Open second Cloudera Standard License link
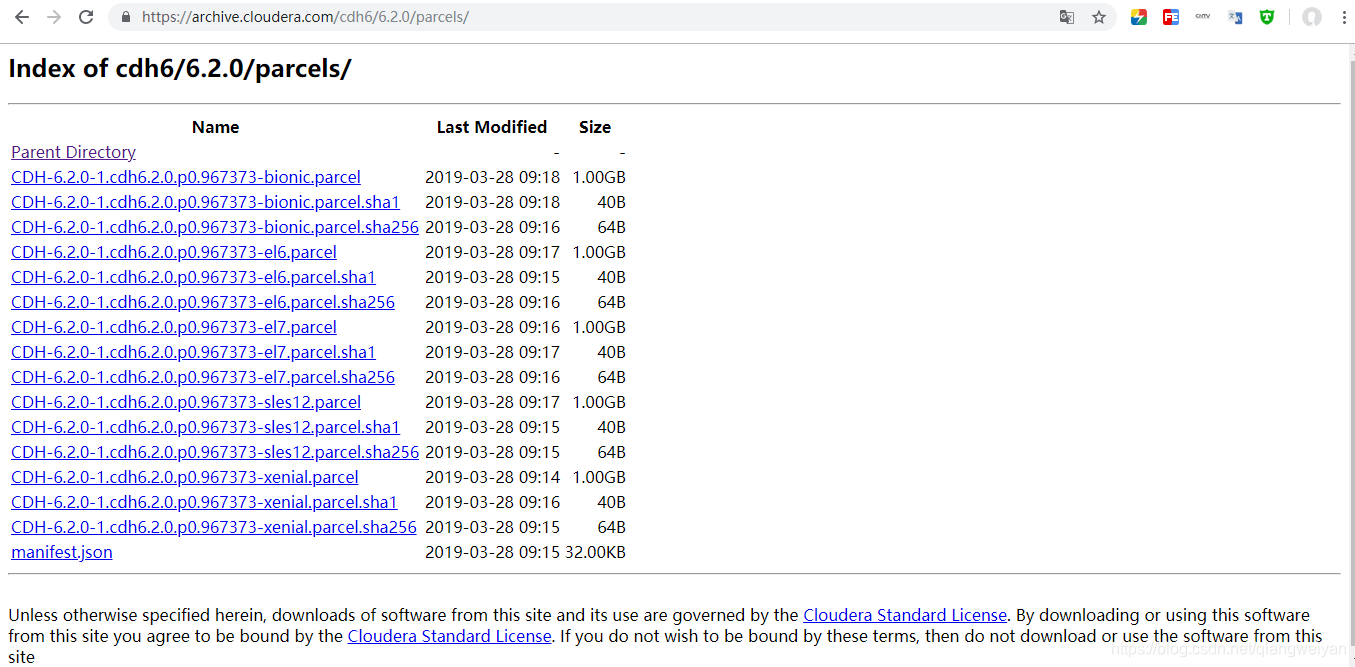The image size is (1355, 667). [449, 636]
